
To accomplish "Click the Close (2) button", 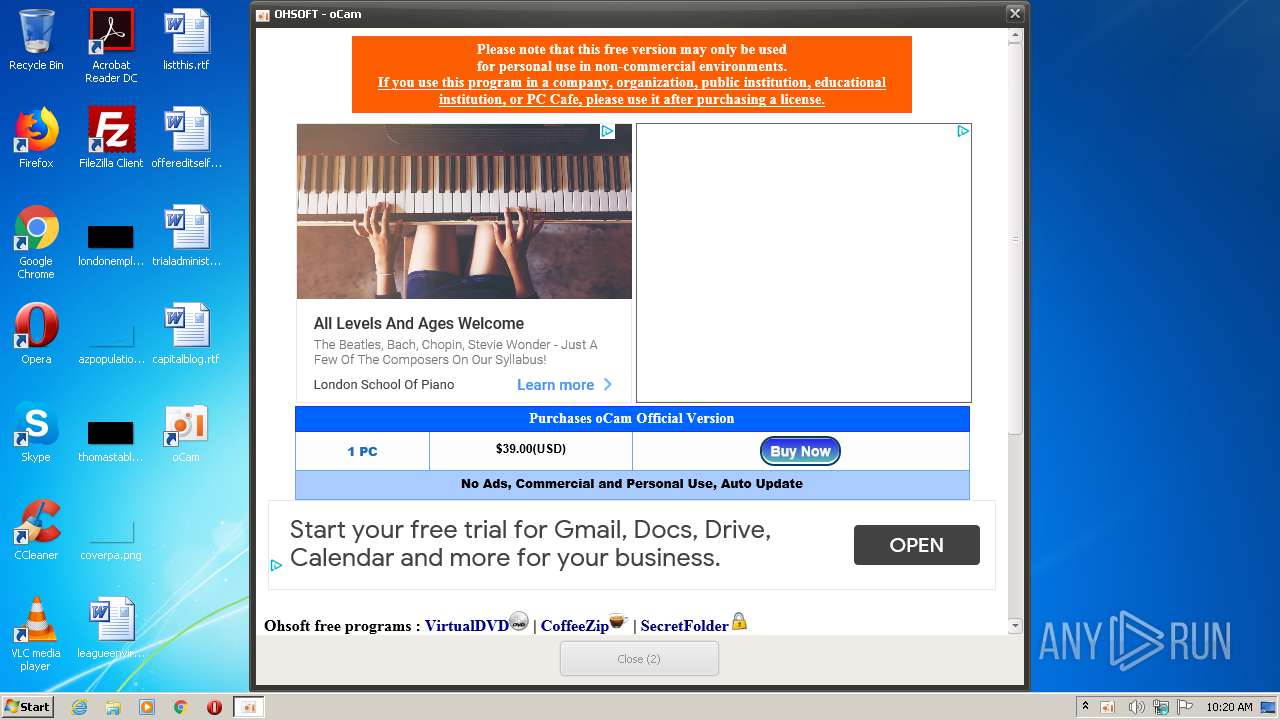I will click(x=639, y=659).
